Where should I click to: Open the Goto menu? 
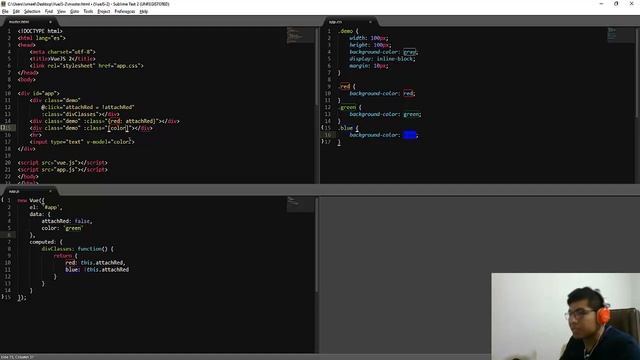click(74, 11)
